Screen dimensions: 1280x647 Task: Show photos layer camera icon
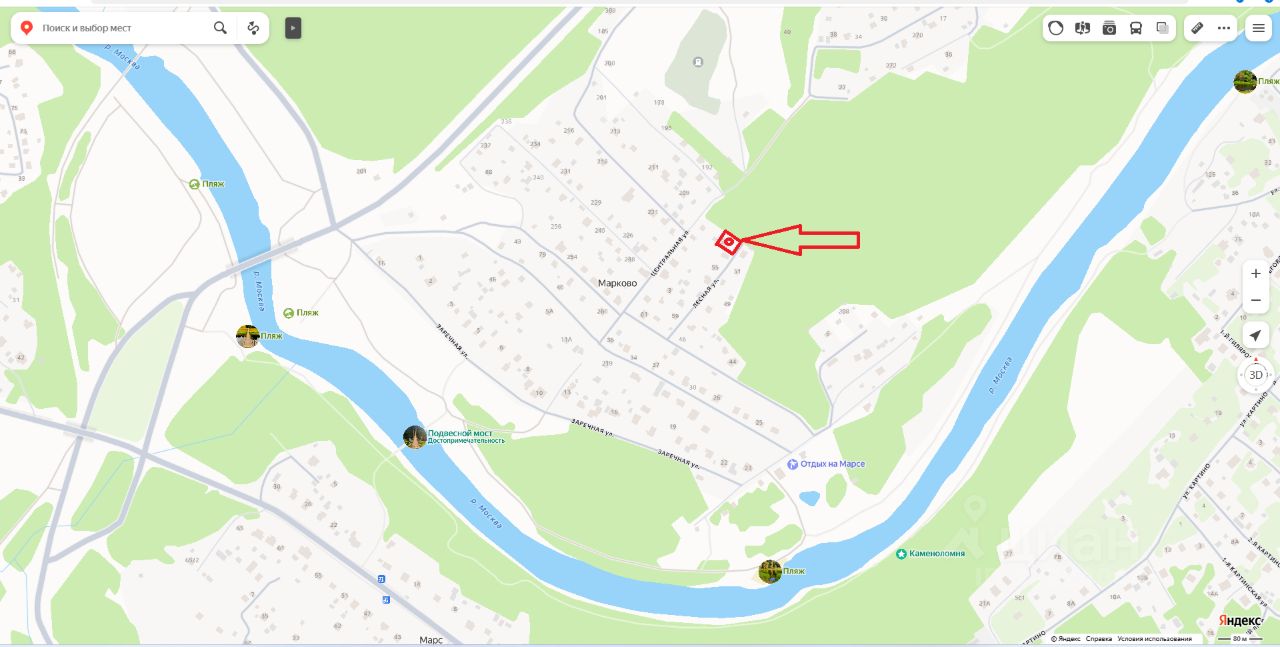pyautogui.click(x=1109, y=28)
